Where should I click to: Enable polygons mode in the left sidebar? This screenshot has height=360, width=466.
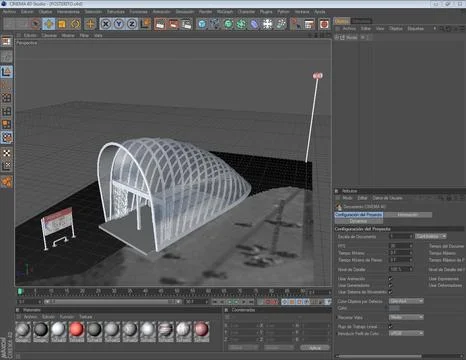(x=6, y=124)
